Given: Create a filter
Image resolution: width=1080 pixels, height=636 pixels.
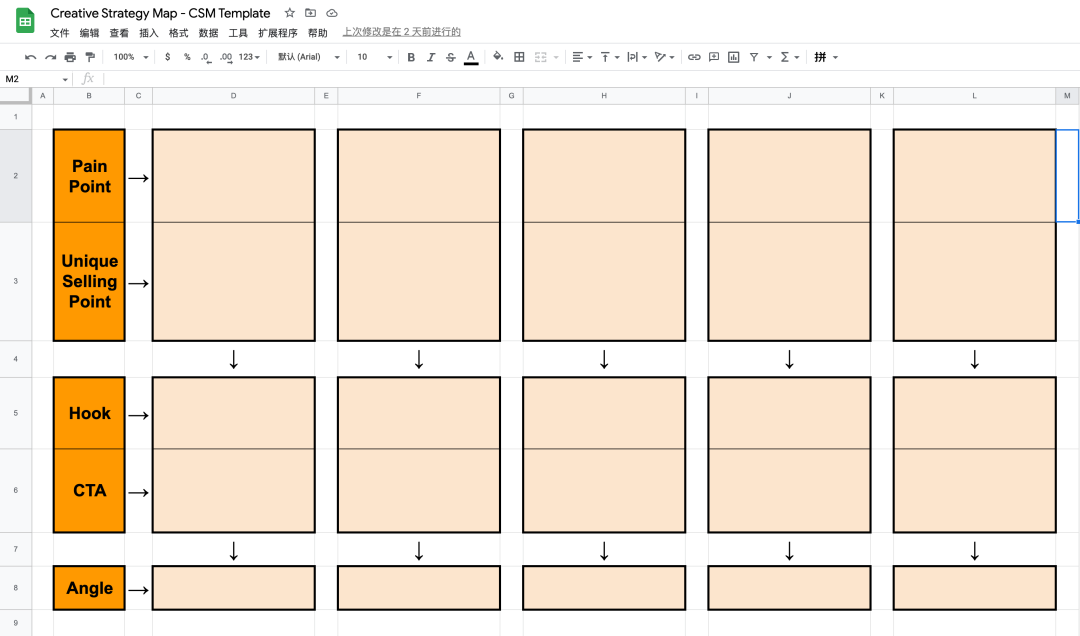Looking at the screenshot, I should coord(754,57).
